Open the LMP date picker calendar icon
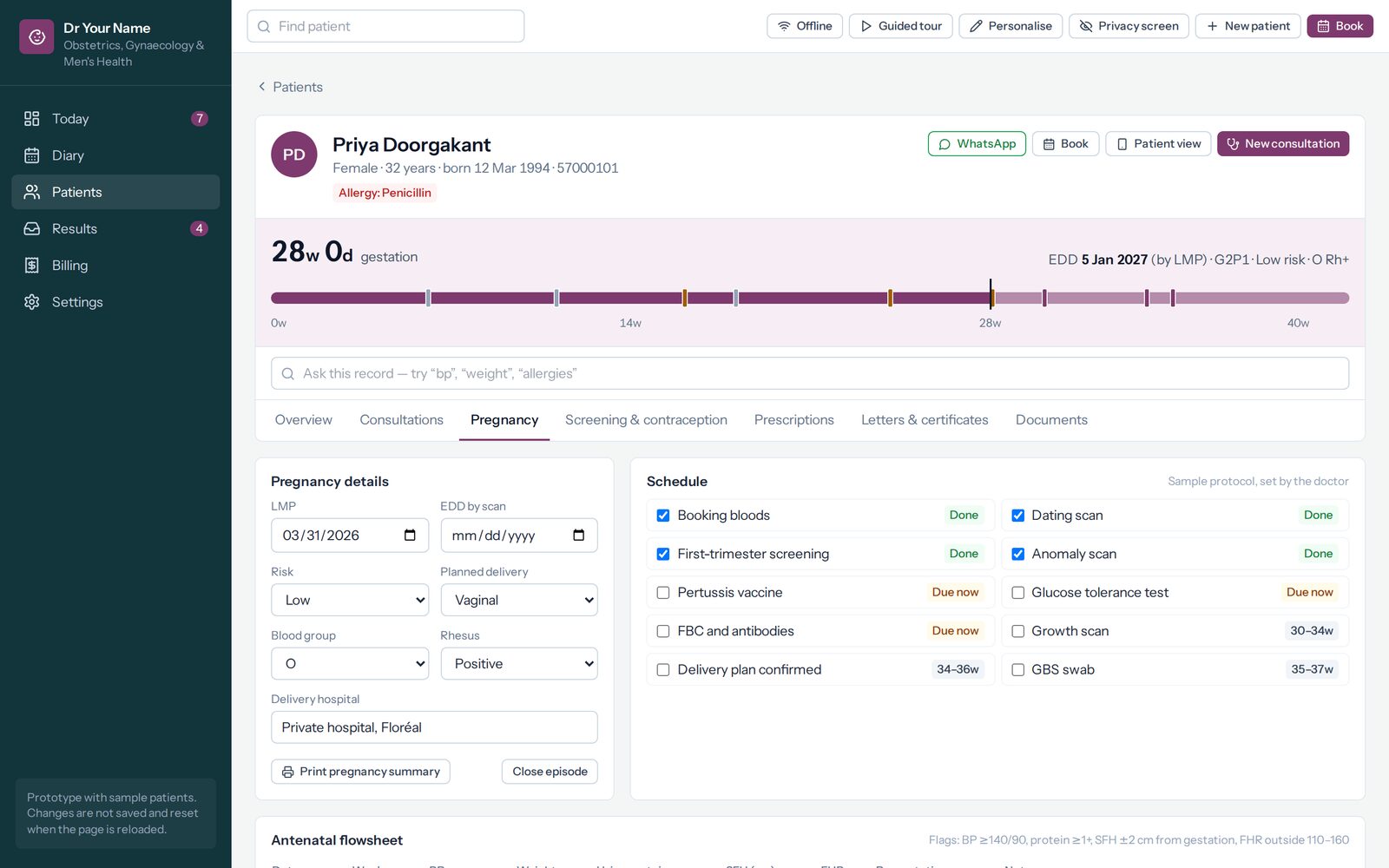Viewport: 1389px width, 868px height. click(410, 536)
